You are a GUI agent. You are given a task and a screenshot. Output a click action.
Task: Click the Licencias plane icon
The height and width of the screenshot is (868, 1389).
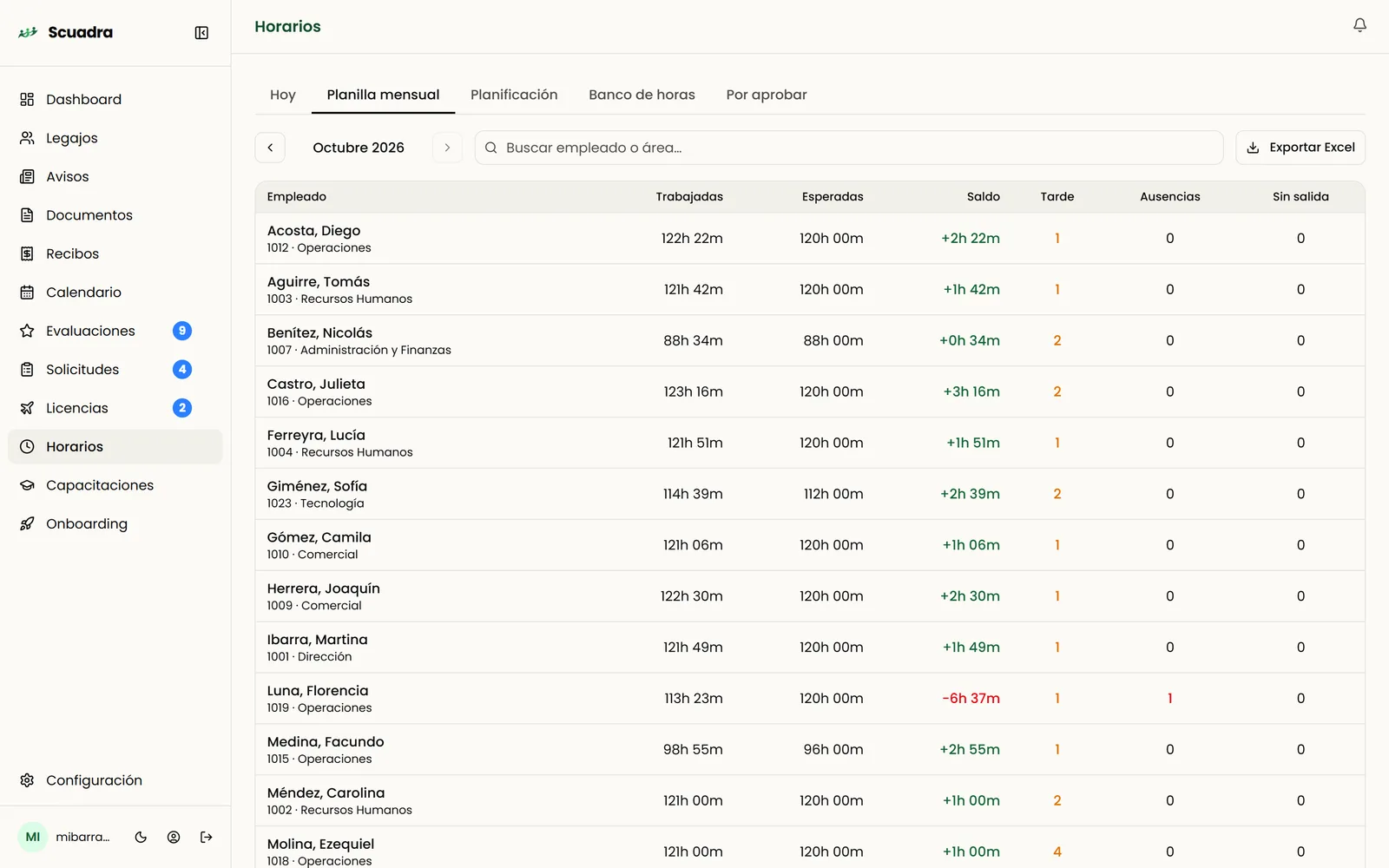point(27,408)
